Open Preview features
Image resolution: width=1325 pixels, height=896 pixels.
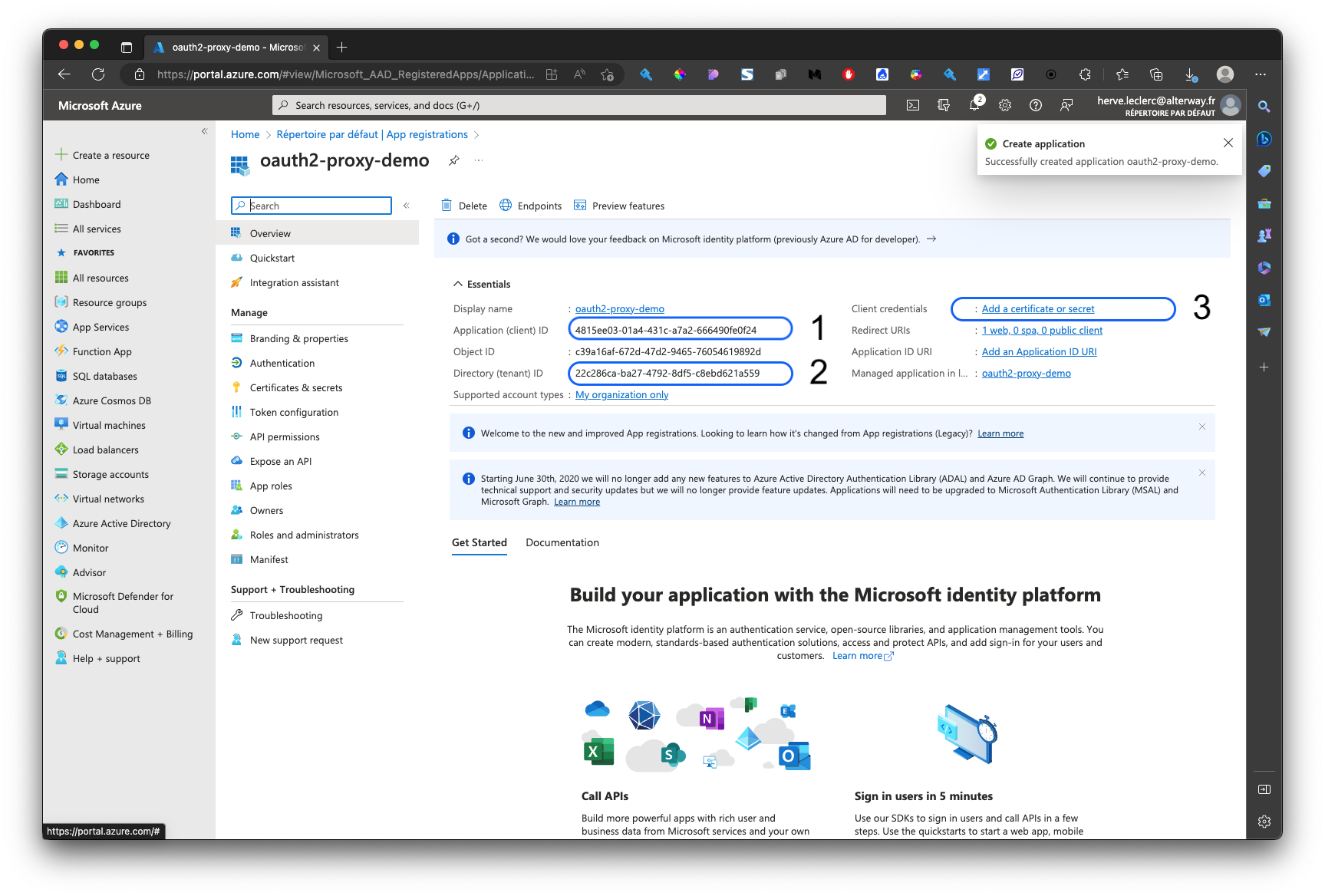[619, 206]
